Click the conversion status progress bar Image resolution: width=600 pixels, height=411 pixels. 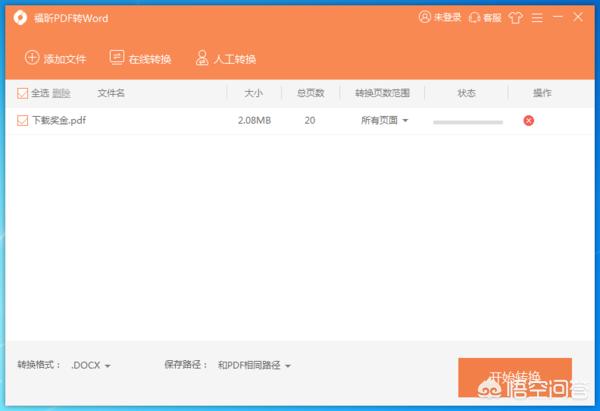(467, 121)
